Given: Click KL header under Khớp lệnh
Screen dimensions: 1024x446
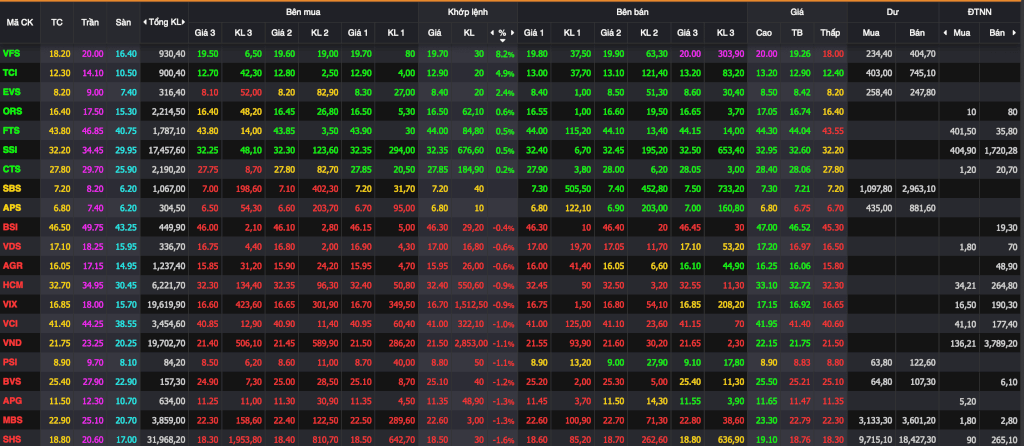Looking at the screenshot, I should point(469,33).
